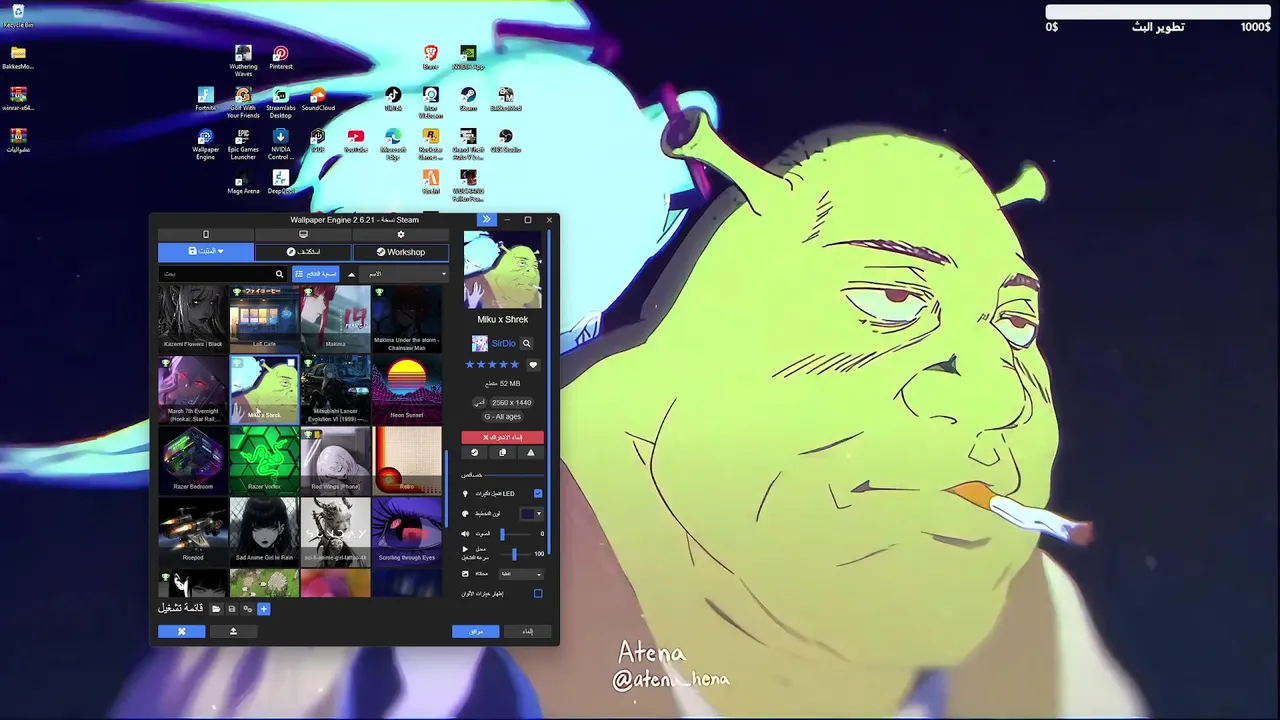Viewport: 1280px width, 720px height.
Task: Select the Lofi Cafe wallpaper thumbnail
Action: click(264, 318)
